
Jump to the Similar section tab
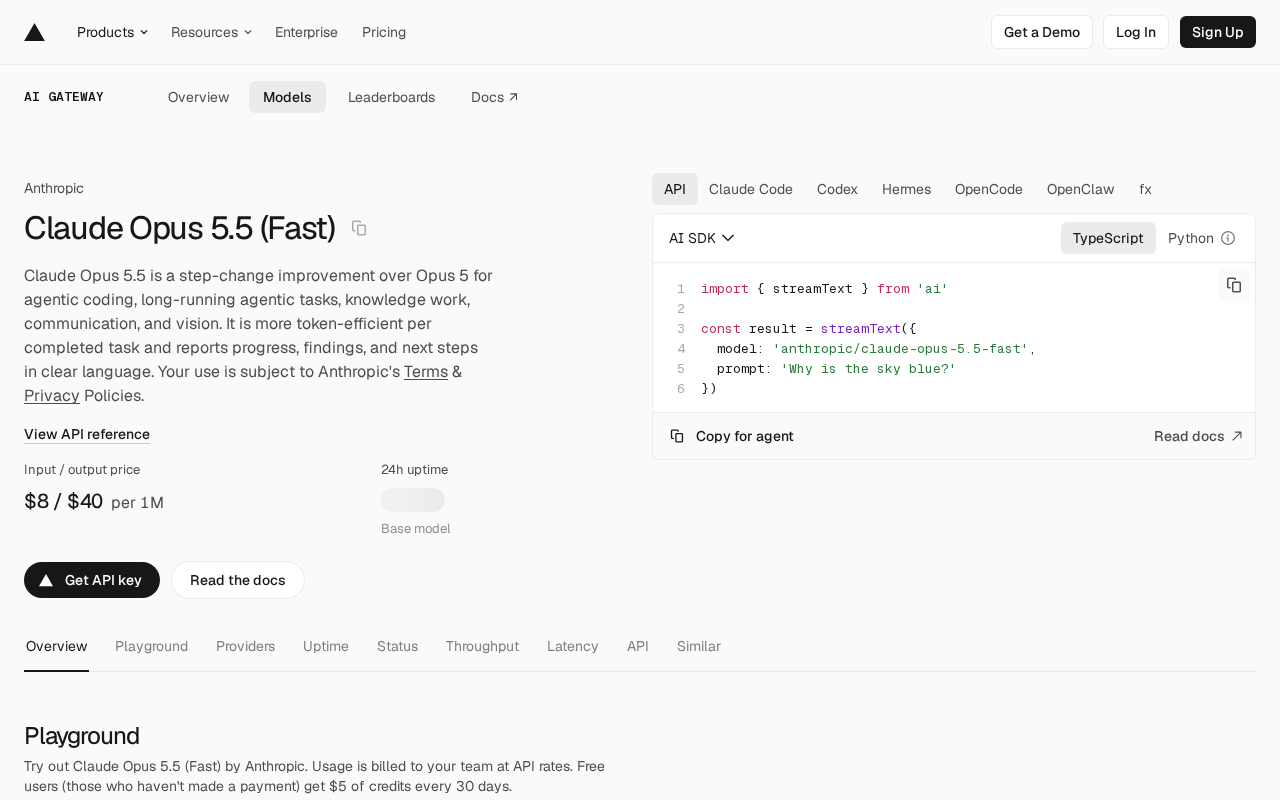point(699,646)
